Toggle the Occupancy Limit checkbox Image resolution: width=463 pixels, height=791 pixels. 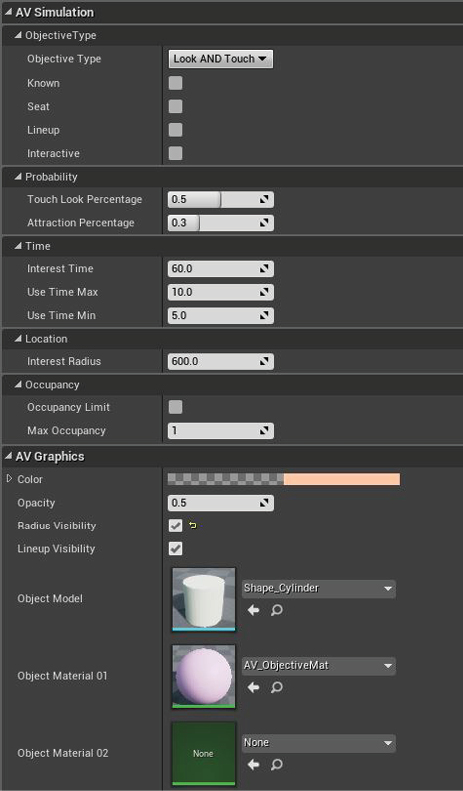[x=176, y=407]
